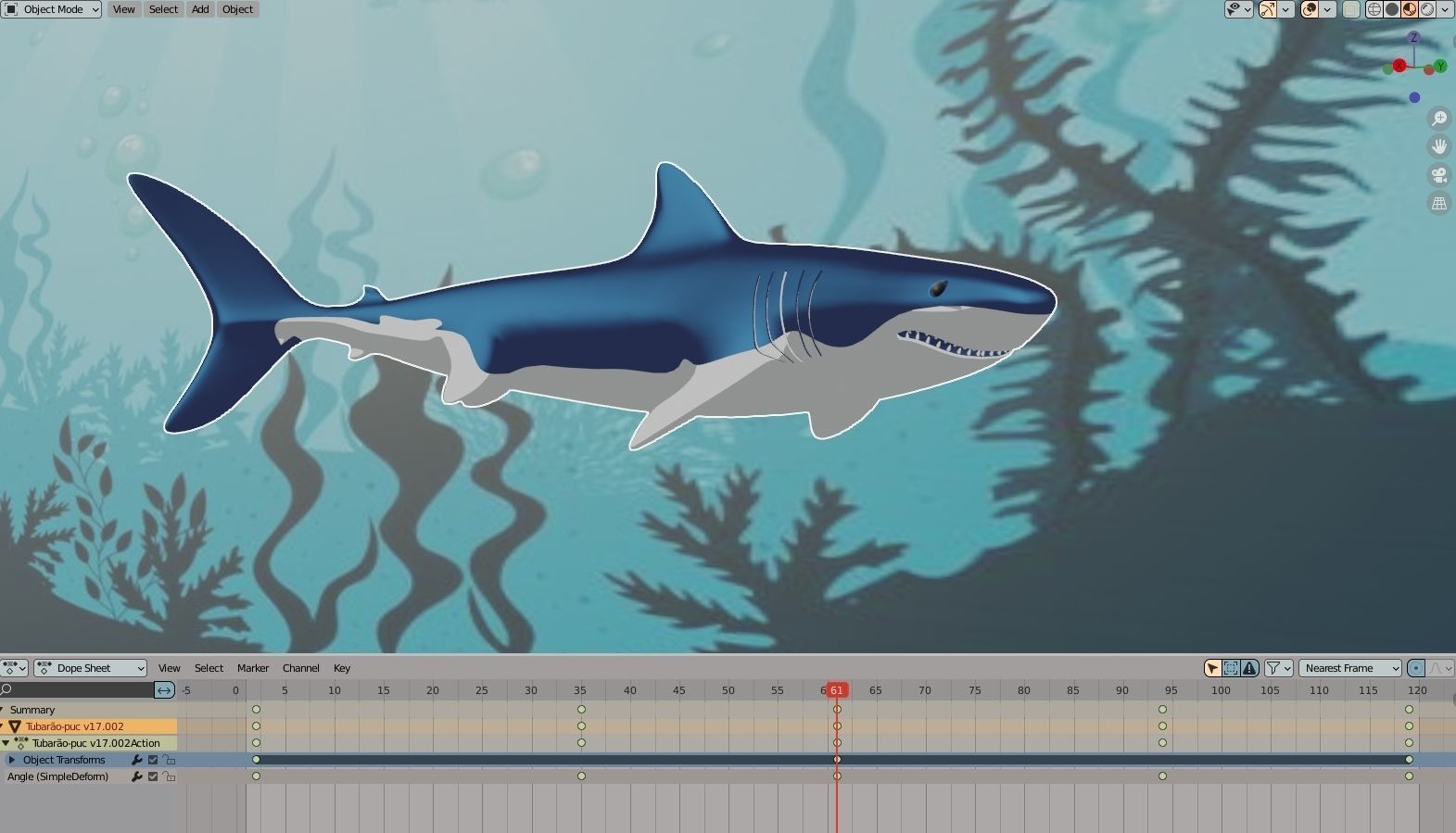Toggle Only Show Errors warning button

(x=1249, y=668)
